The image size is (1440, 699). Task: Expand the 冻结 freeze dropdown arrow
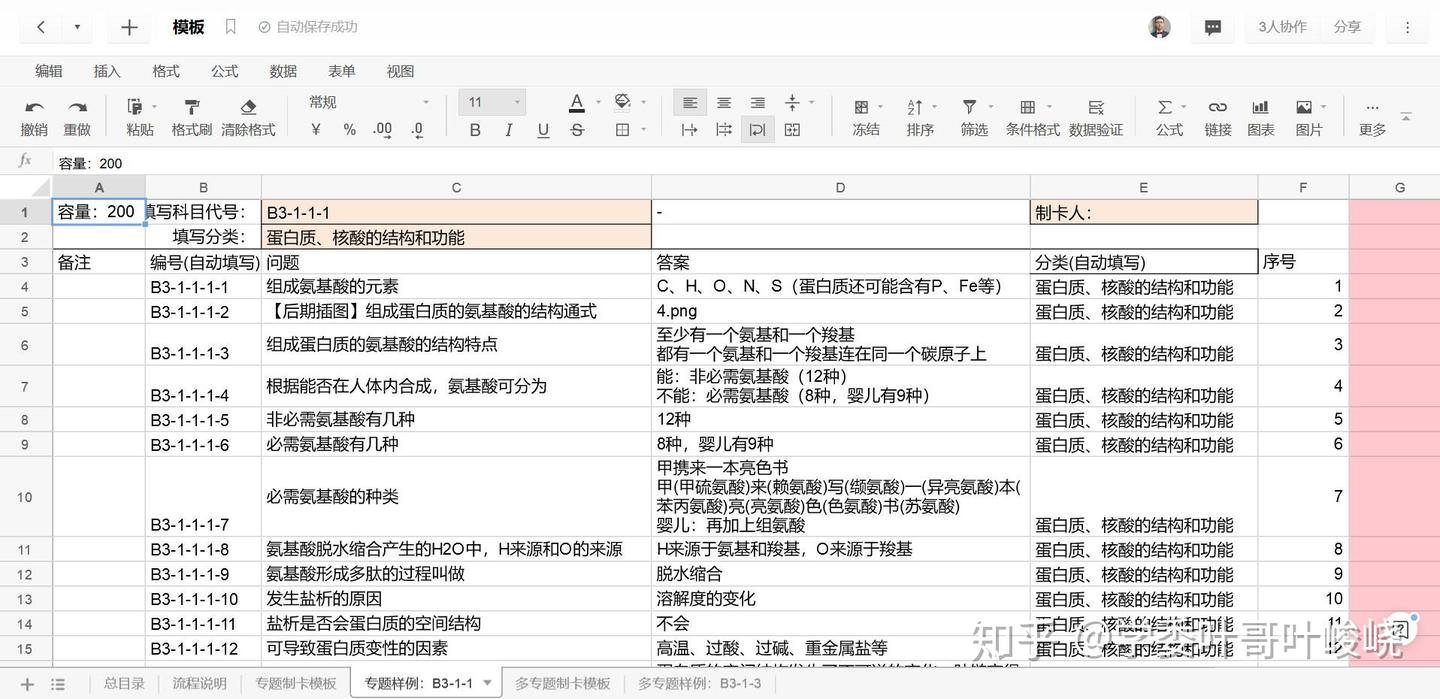point(880,107)
